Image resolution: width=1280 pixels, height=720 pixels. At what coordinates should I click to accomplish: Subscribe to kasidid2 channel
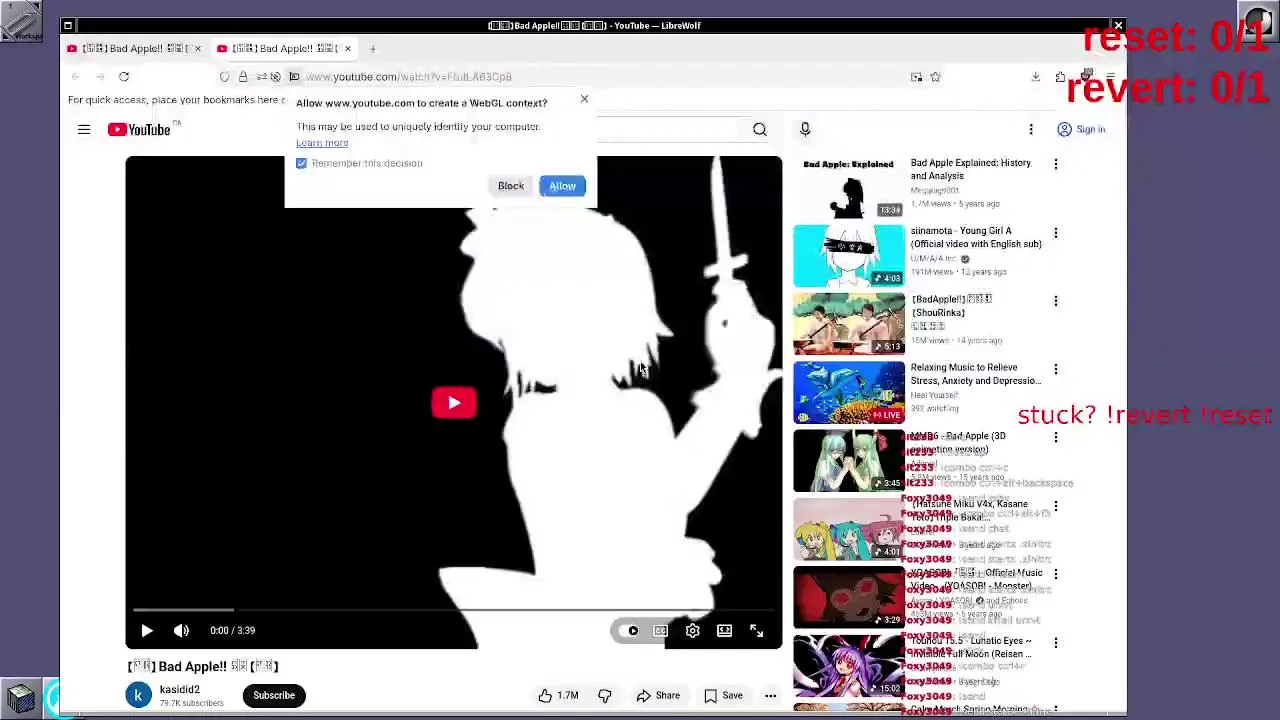274,695
